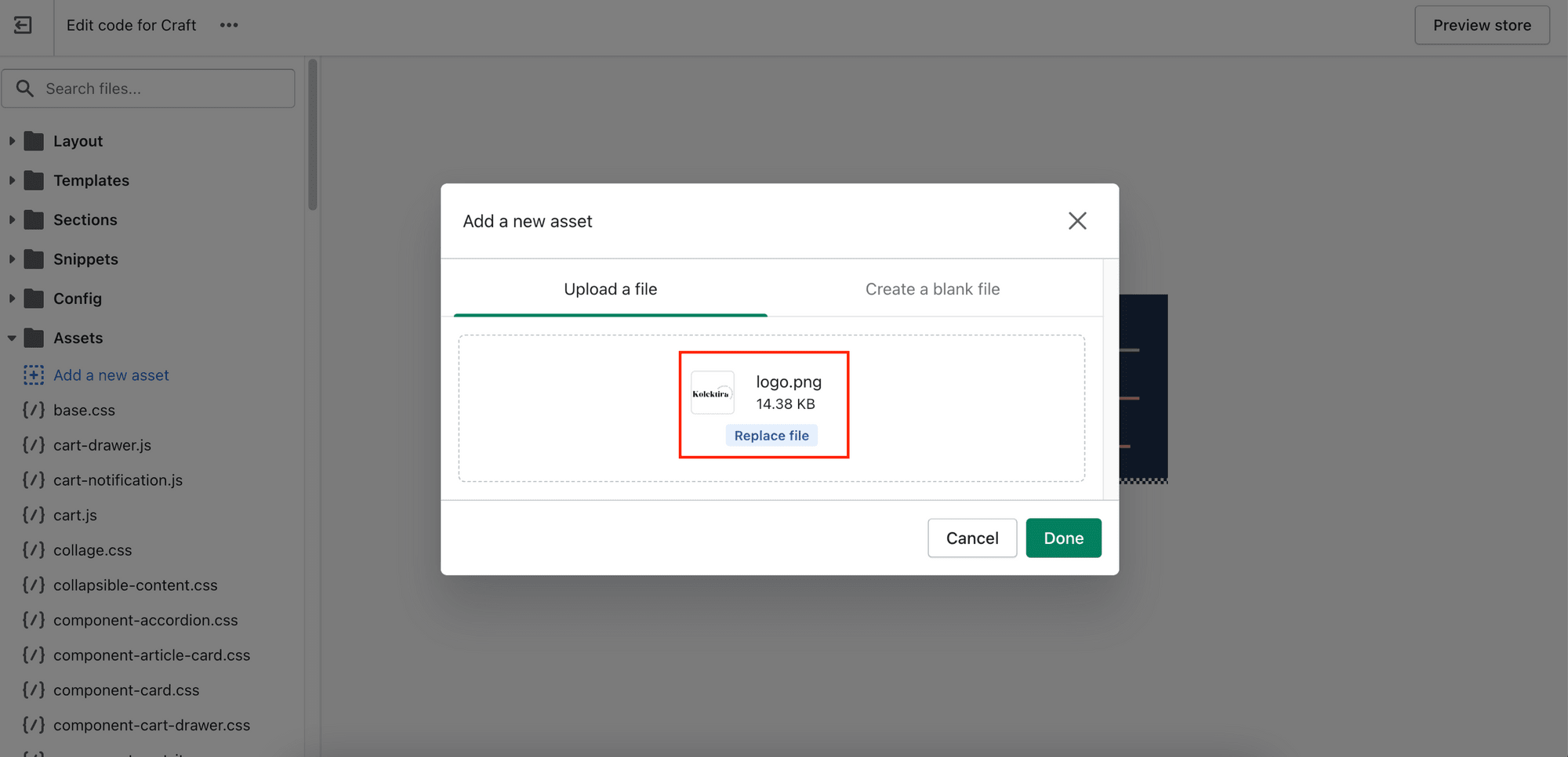Viewport: 1568px width, 757px height.
Task: Expand the Templates folder
Action: point(12,180)
